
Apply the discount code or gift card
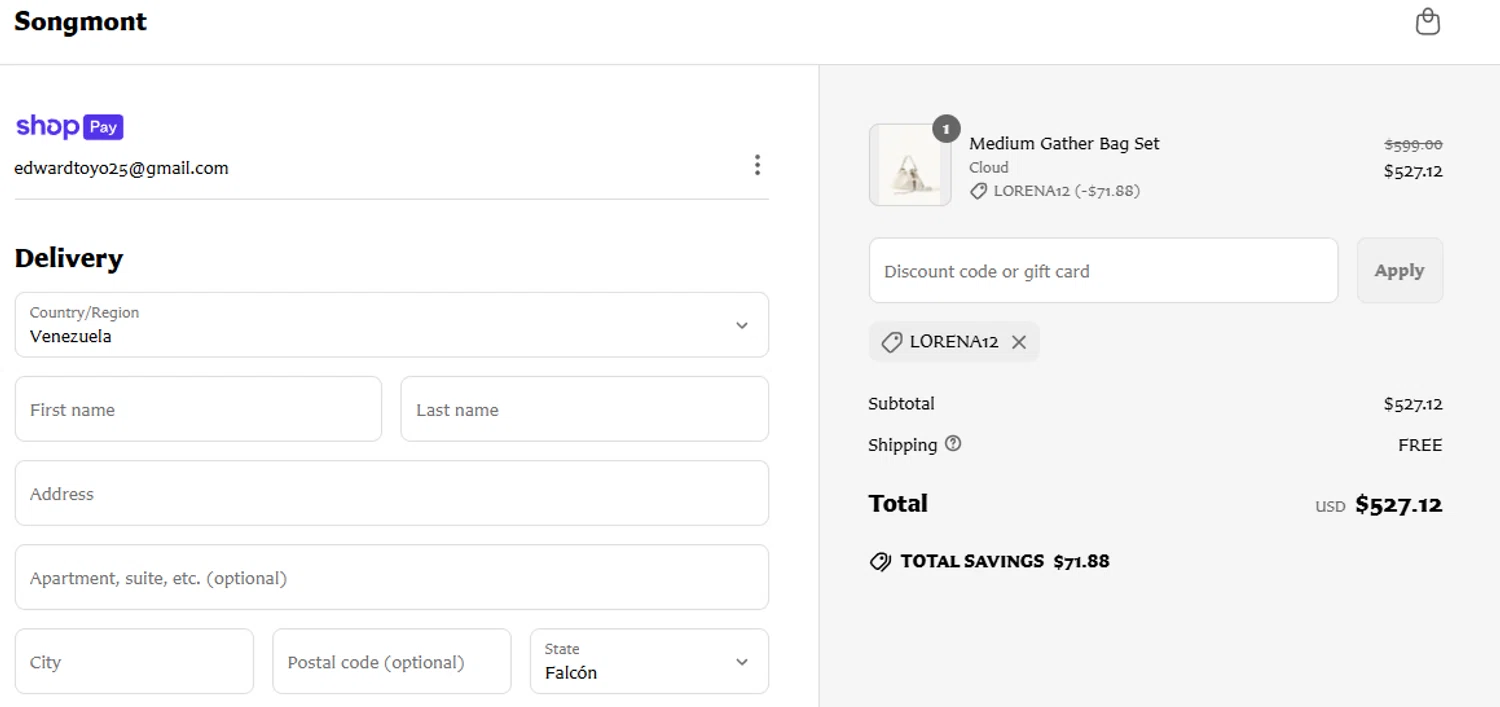[1399, 270]
